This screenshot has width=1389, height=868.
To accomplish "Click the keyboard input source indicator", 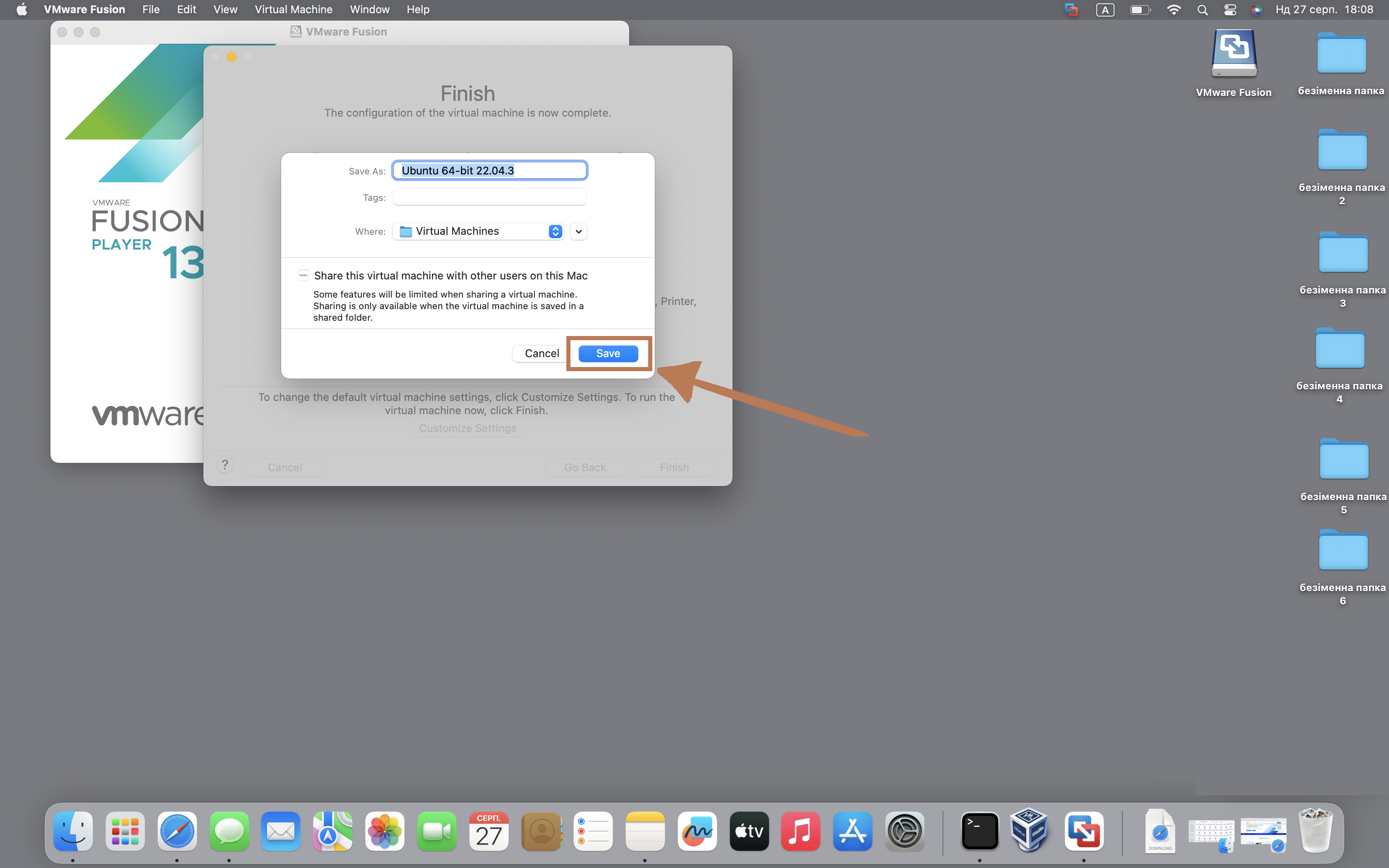I will pyautogui.click(x=1105, y=9).
